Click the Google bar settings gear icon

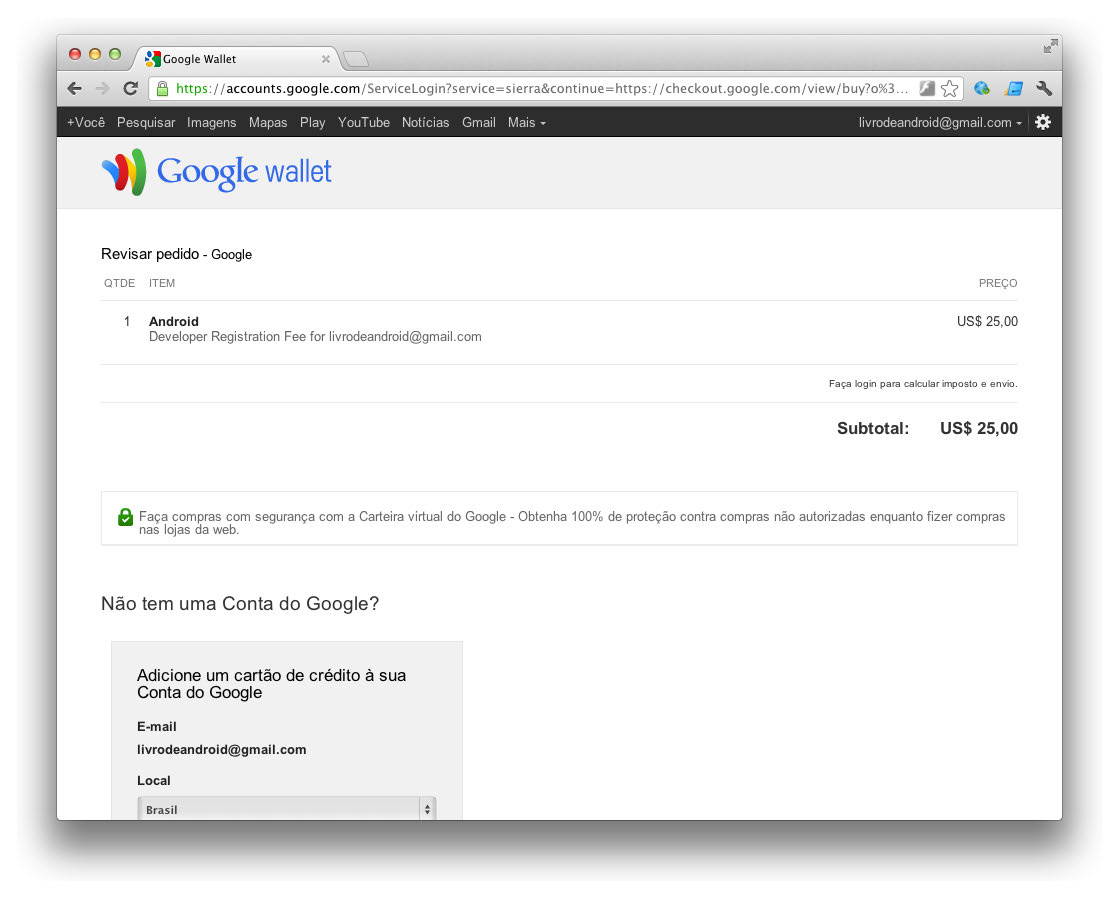pyautogui.click(x=1043, y=122)
